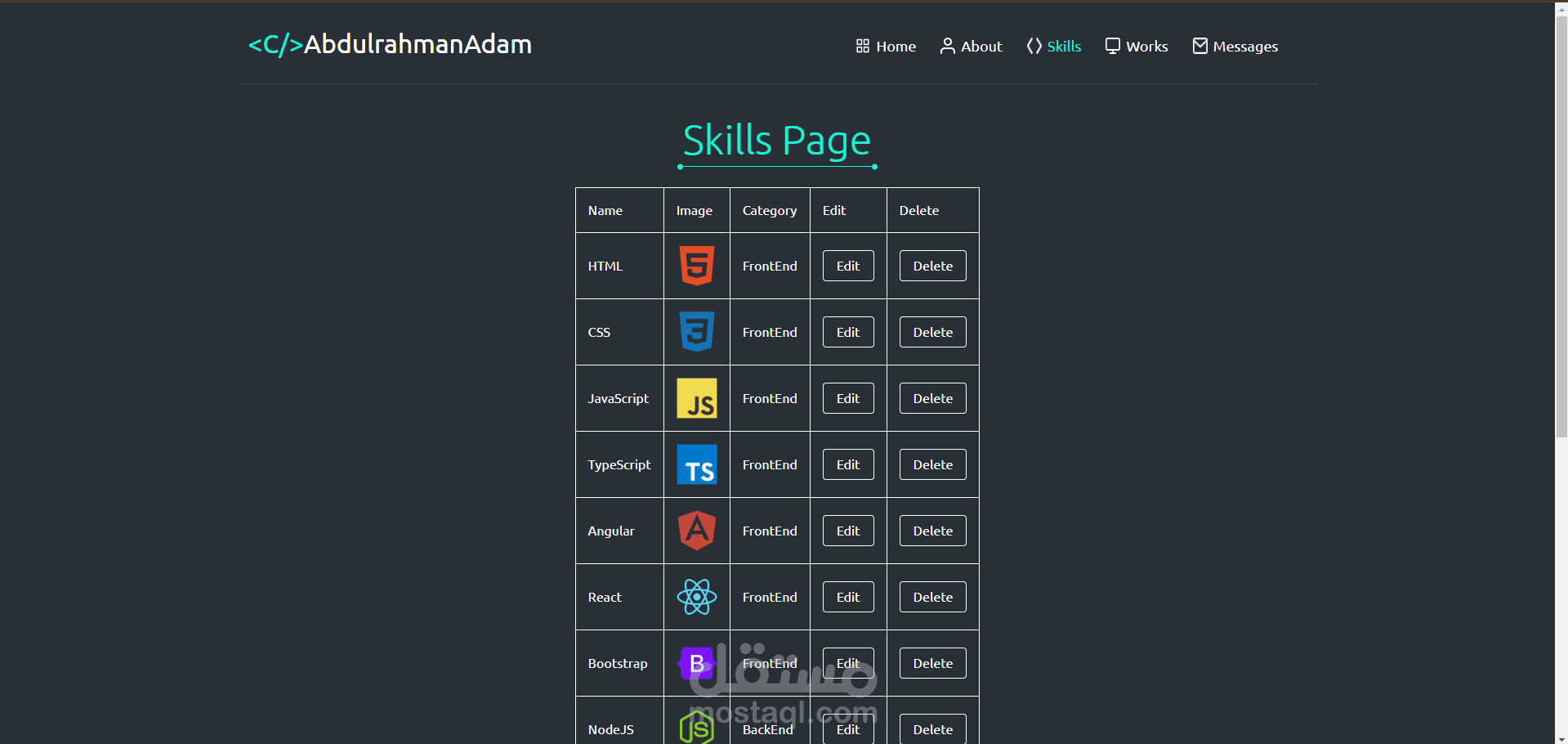
Task: Delete the TypeScript skill
Action: [933, 464]
